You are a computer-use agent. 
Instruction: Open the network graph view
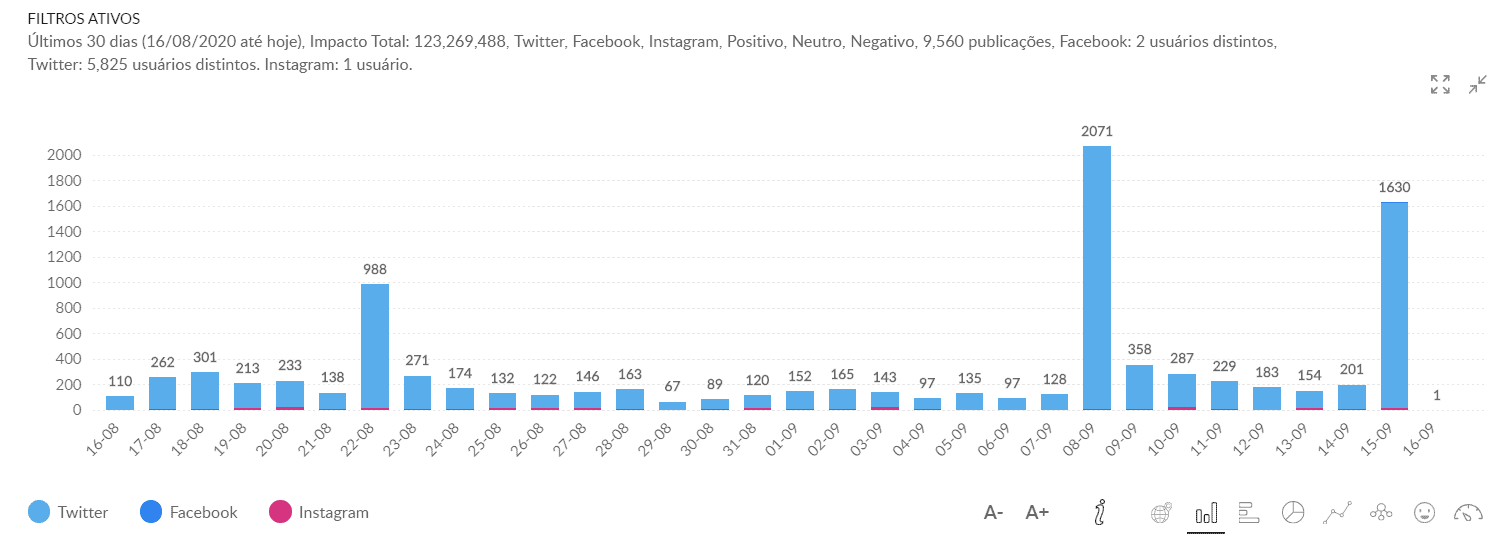pos(1381,513)
